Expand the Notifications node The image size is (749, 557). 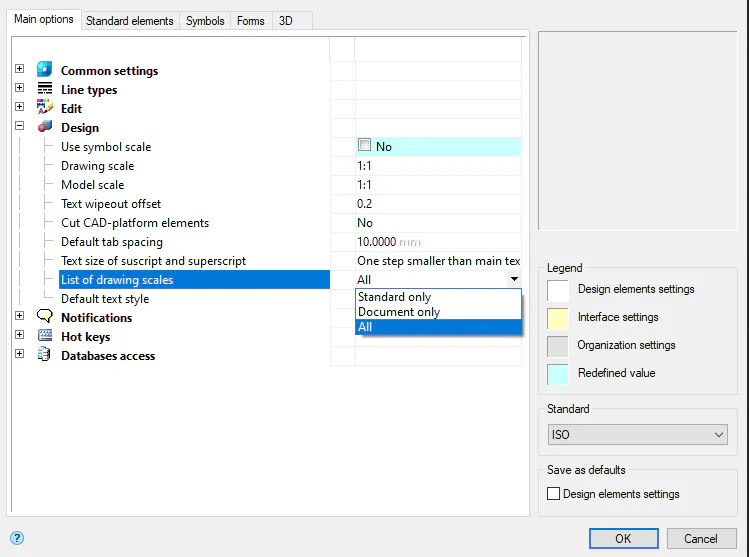pos(20,315)
